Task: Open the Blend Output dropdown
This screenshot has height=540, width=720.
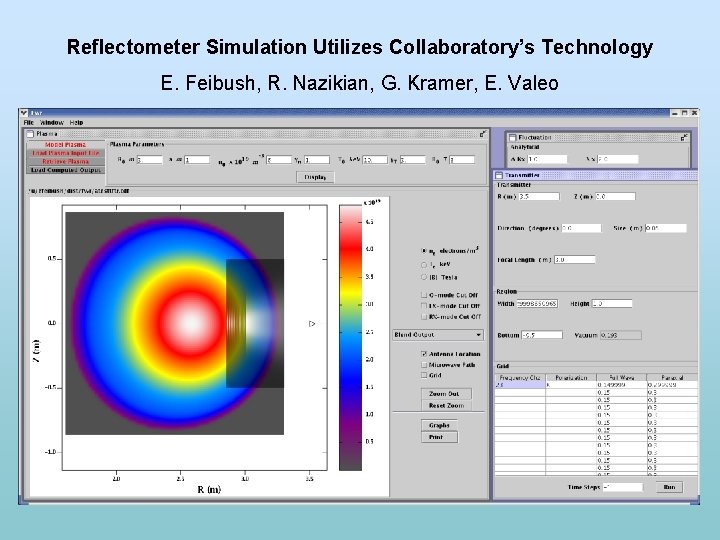Action: (x=438, y=335)
